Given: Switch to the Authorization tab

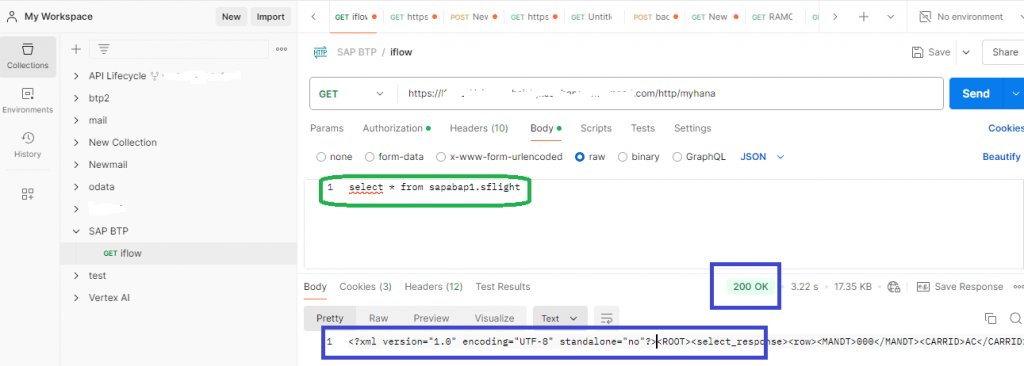Looking at the screenshot, I should click(x=396, y=128).
